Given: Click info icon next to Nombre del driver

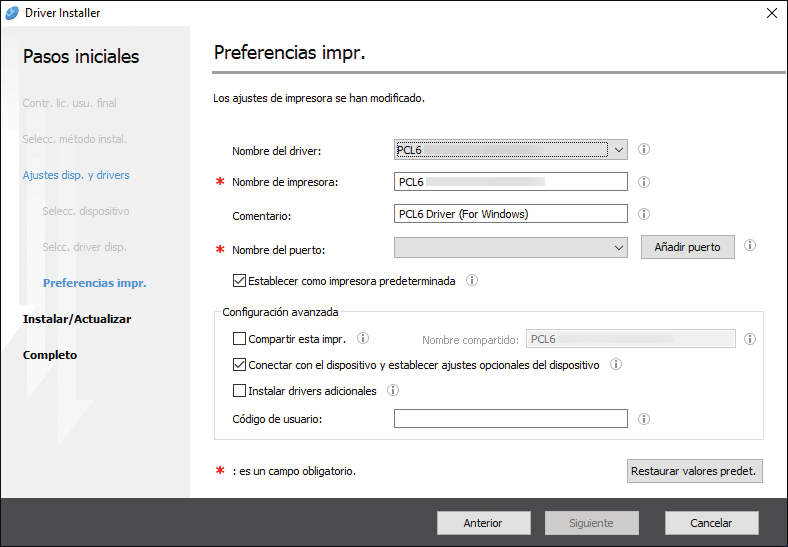Looking at the screenshot, I should click(x=644, y=150).
